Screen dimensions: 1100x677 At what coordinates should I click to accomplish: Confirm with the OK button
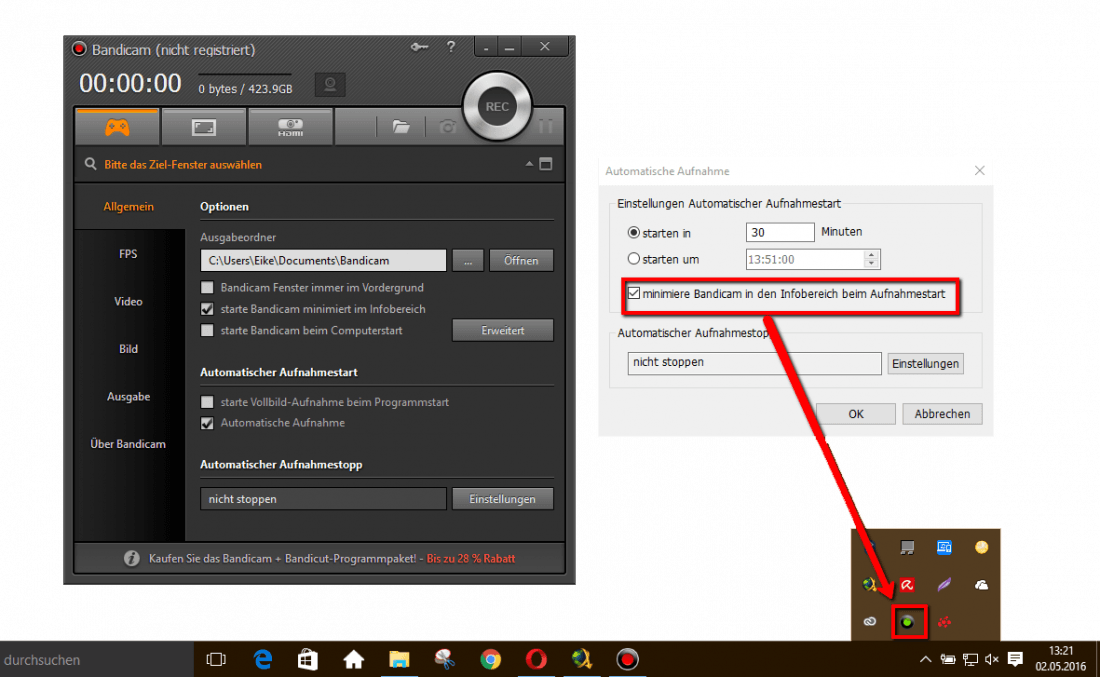[855, 413]
